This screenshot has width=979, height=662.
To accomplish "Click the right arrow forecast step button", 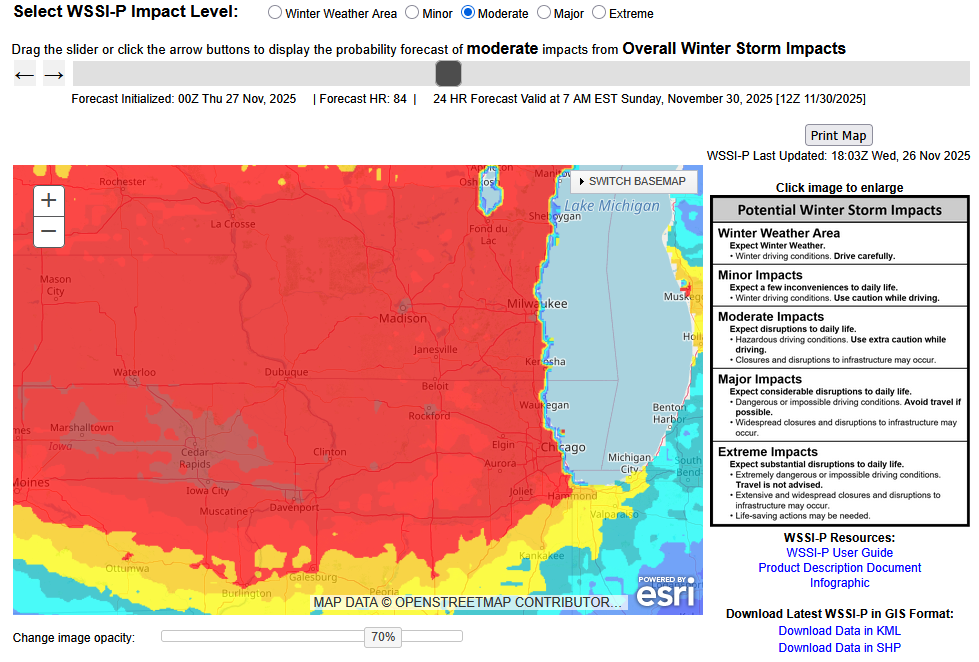I will 54,74.
